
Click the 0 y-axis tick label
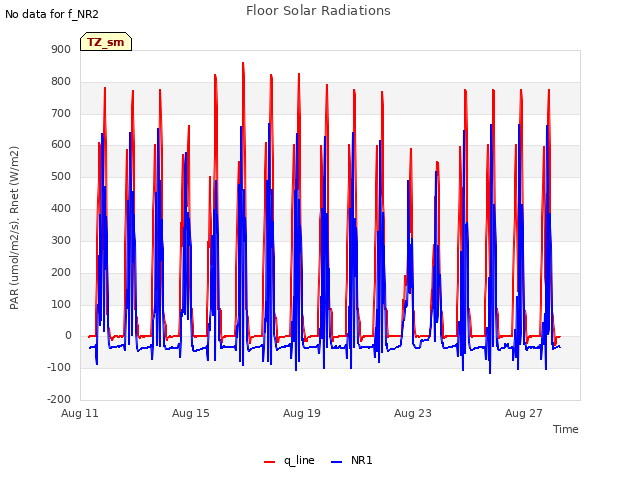[x=68, y=336]
